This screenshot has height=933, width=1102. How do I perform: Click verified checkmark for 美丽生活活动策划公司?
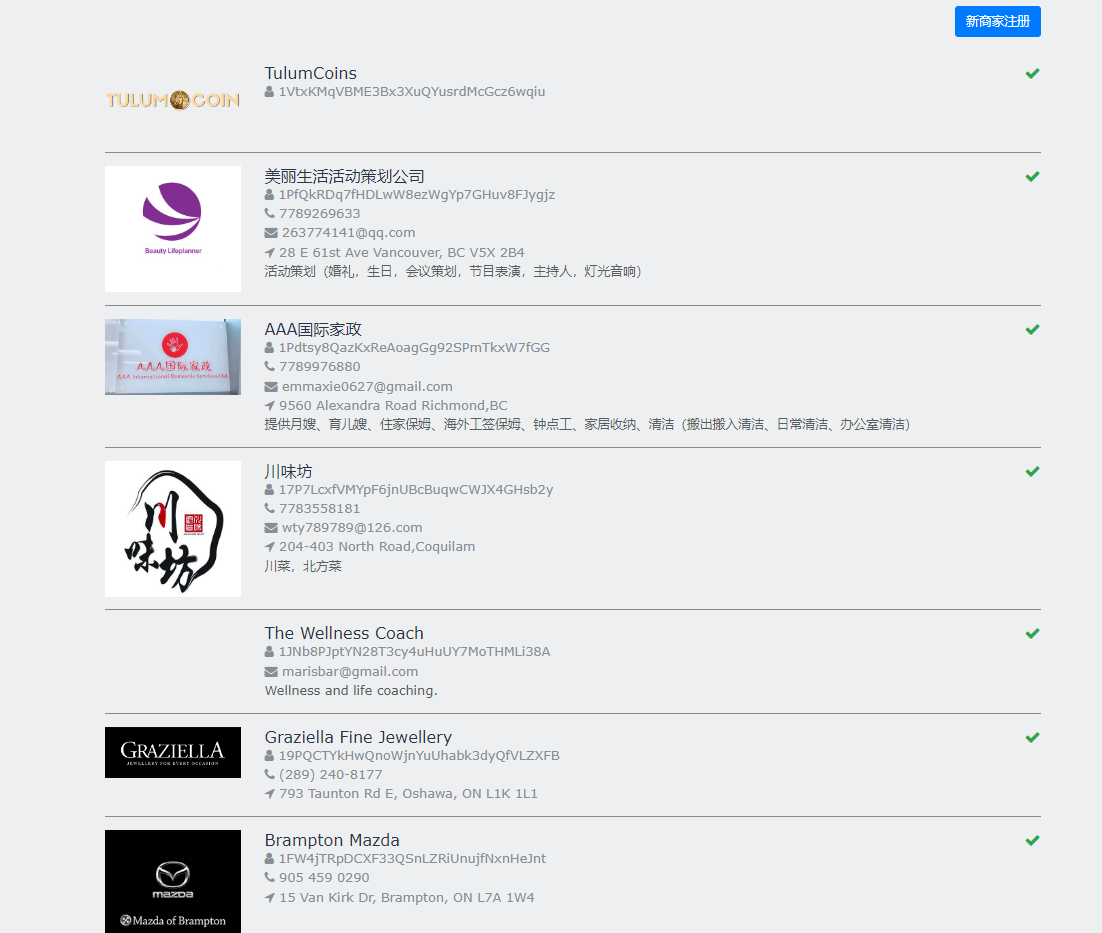pyautogui.click(x=1032, y=176)
